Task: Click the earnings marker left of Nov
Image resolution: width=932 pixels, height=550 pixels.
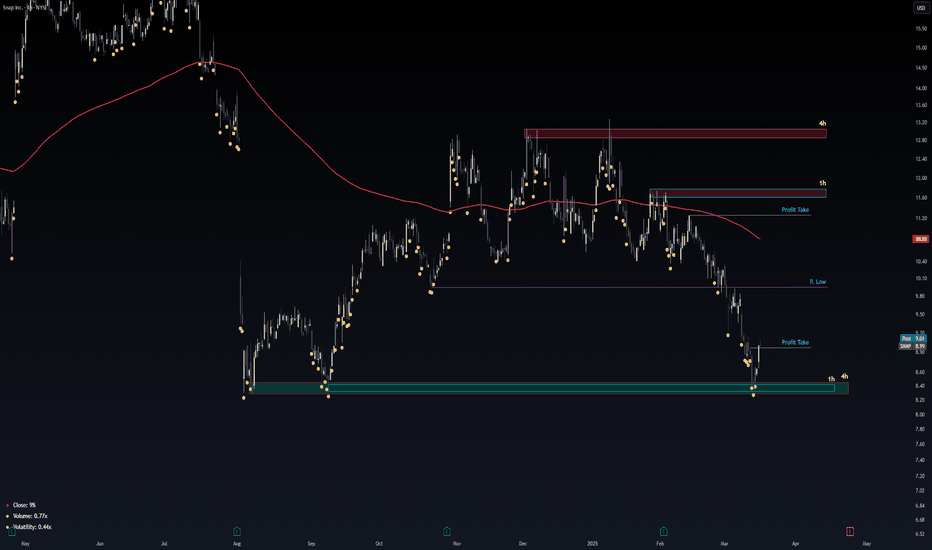Action: (447, 531)
